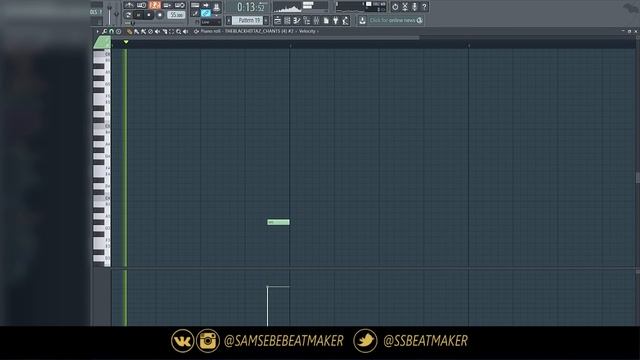Screen dimensions: 640x360
Task: Open help with the question mark icon
Action: click(424, 7)
